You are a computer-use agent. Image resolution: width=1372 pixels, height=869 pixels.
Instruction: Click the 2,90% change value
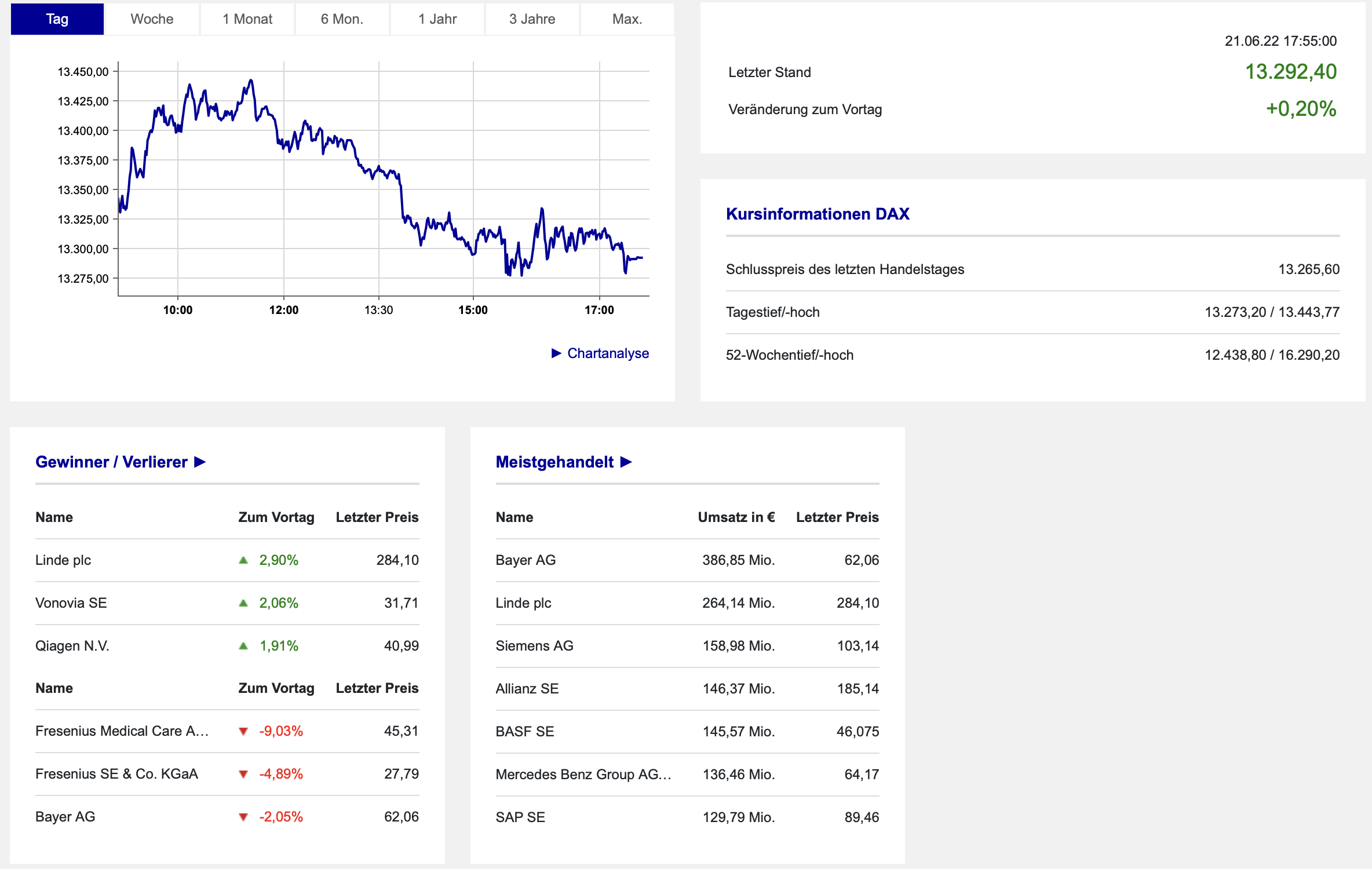click(279, 560)
